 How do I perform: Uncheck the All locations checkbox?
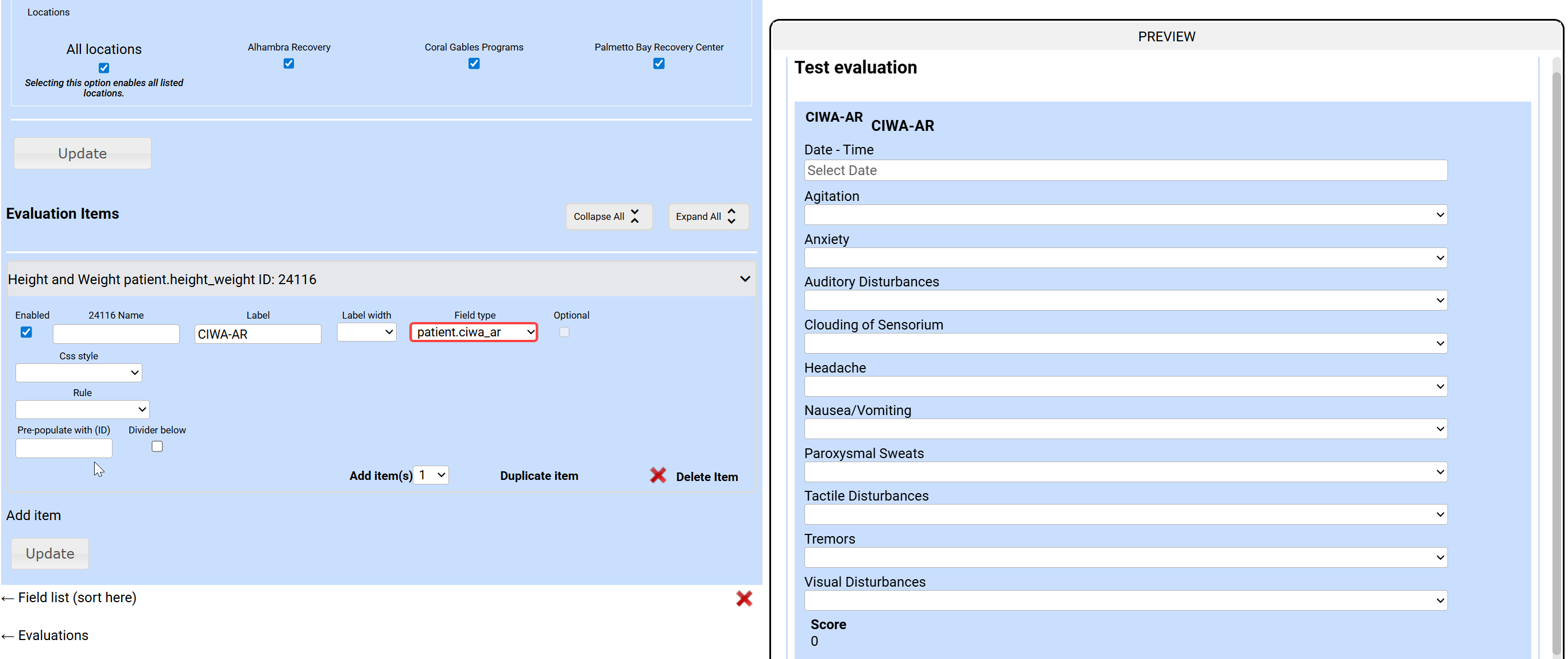(x=104, y=68)
